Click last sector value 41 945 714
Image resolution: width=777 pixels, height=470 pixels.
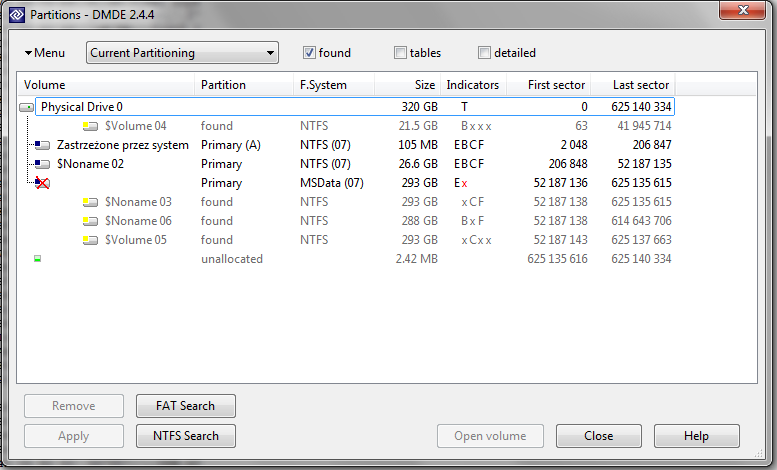click(x=644, y=126)
